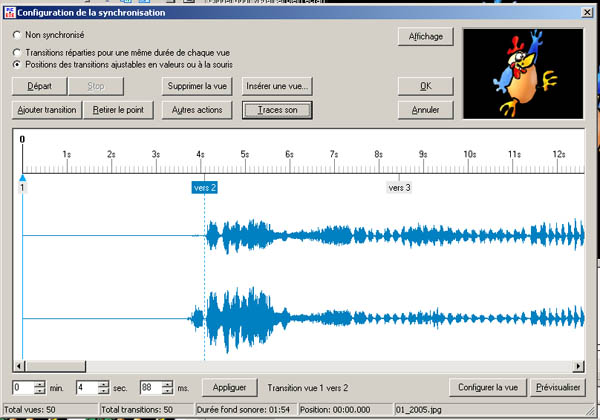Increase milliseconds with the up spinner arrow

pos(167,384)
